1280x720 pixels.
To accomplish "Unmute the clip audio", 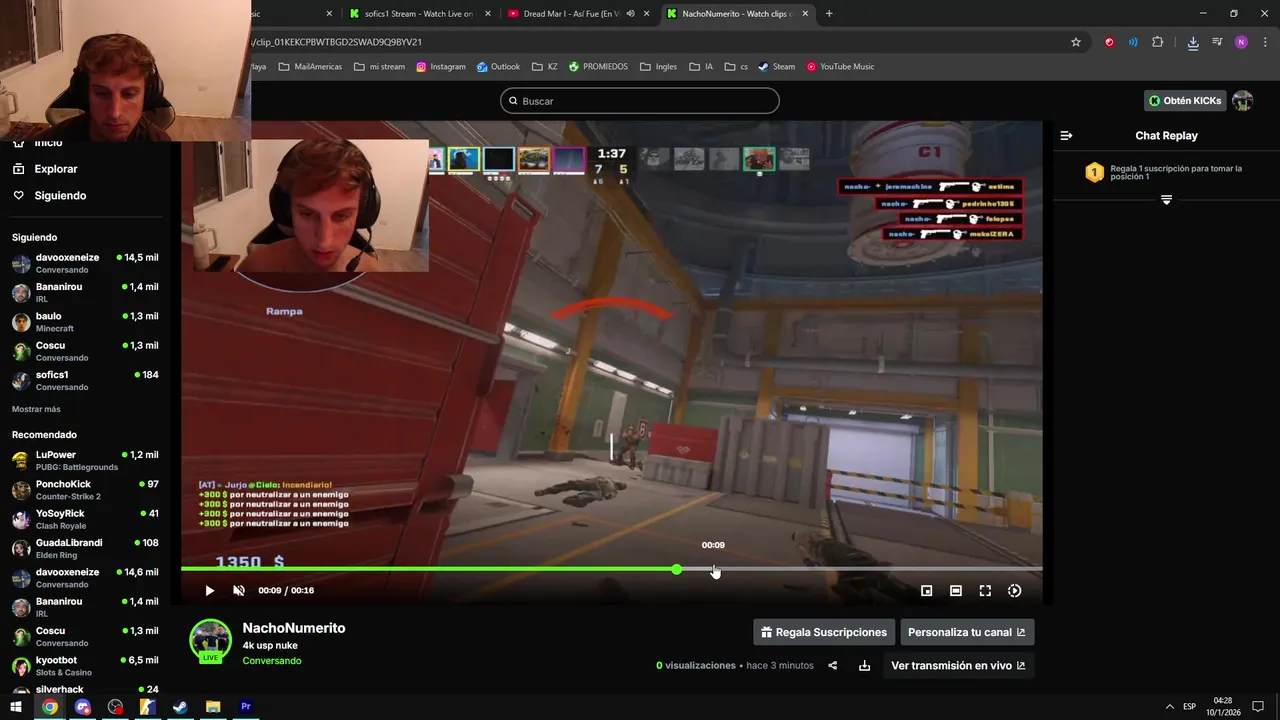I will click(x=239, y=591).
